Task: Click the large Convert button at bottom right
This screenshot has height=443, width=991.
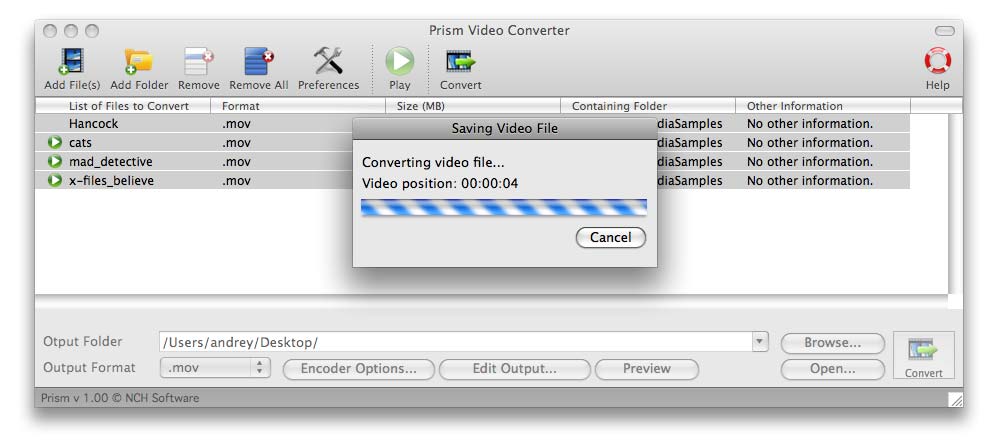Action: pos(923,355)
